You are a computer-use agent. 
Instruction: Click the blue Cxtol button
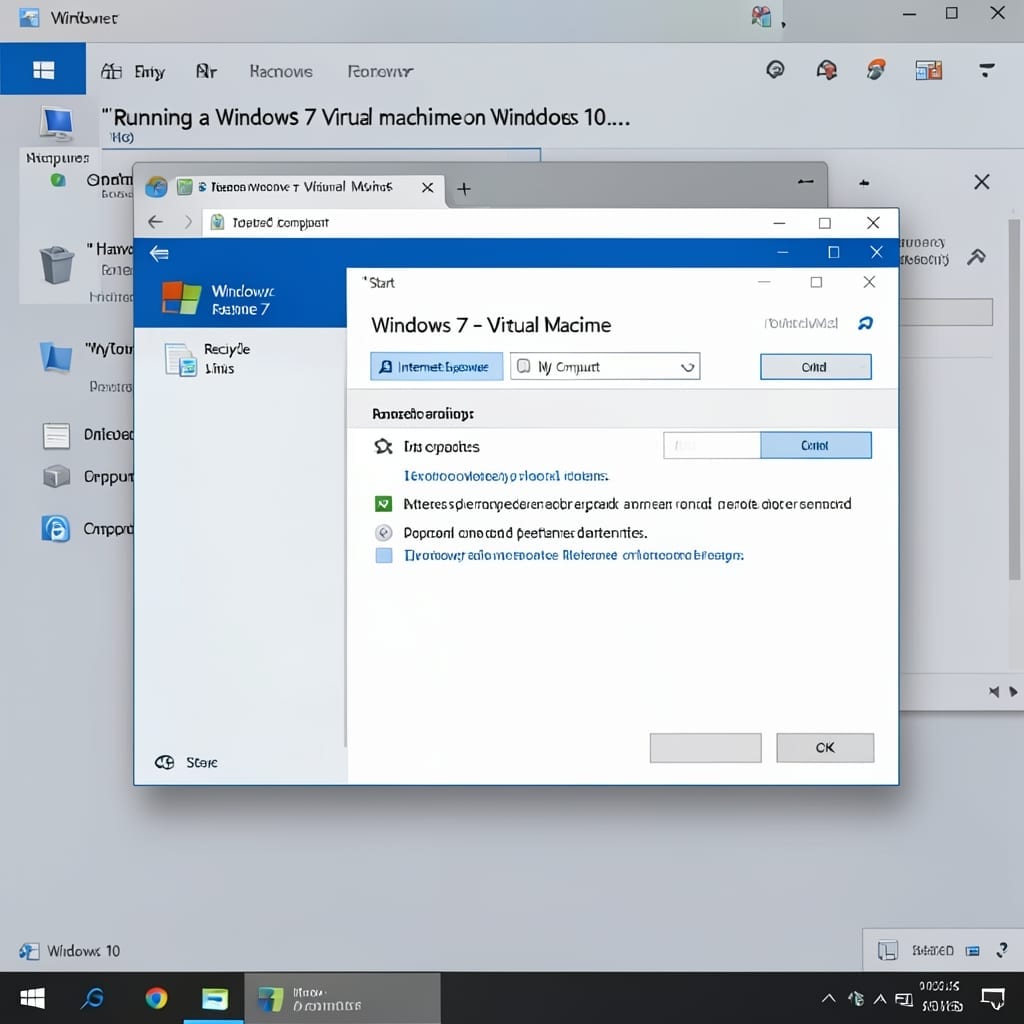tap(816, 445)
